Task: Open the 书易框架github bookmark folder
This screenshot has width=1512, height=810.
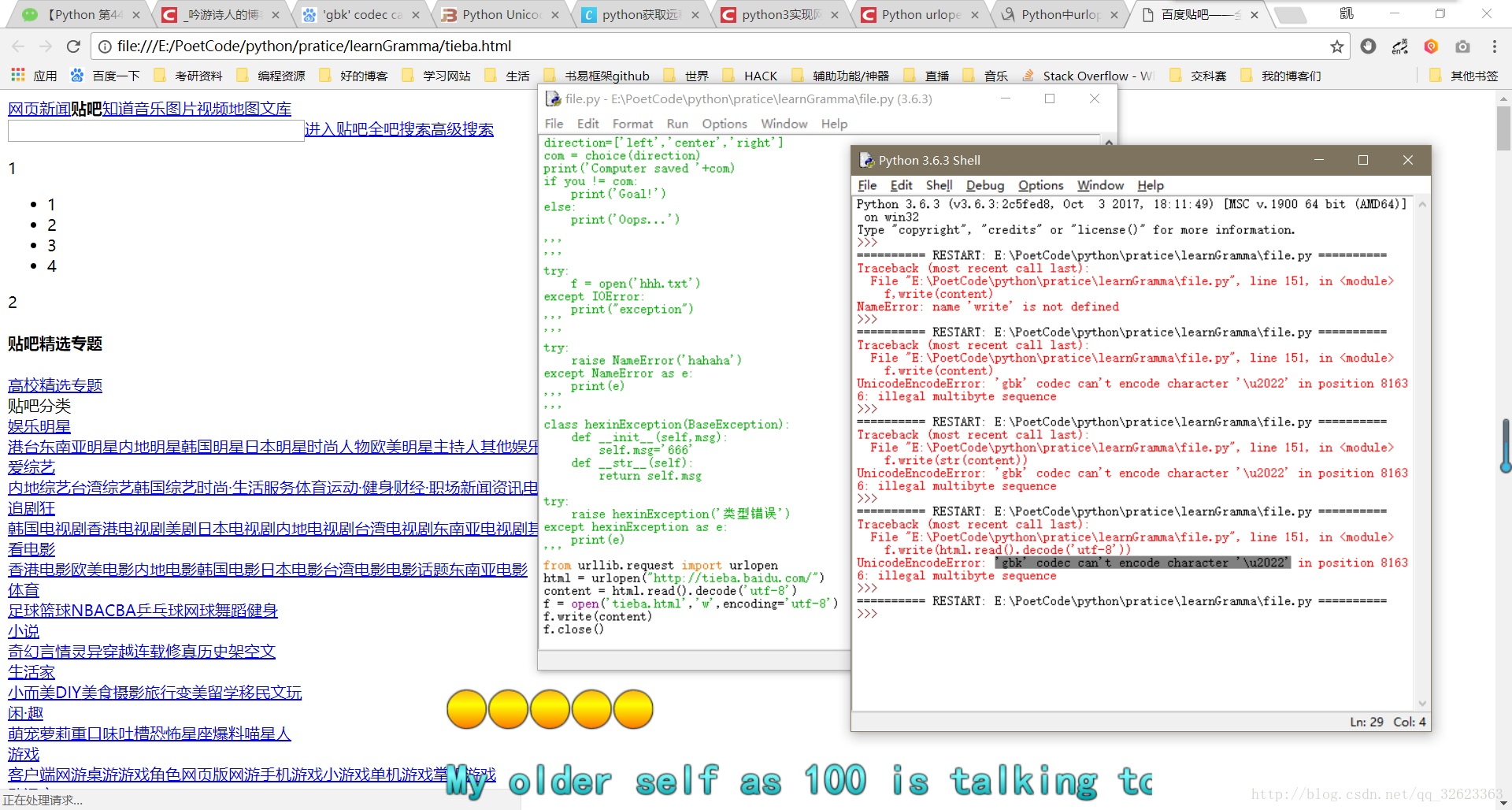Action: click(x=597, y=76)
